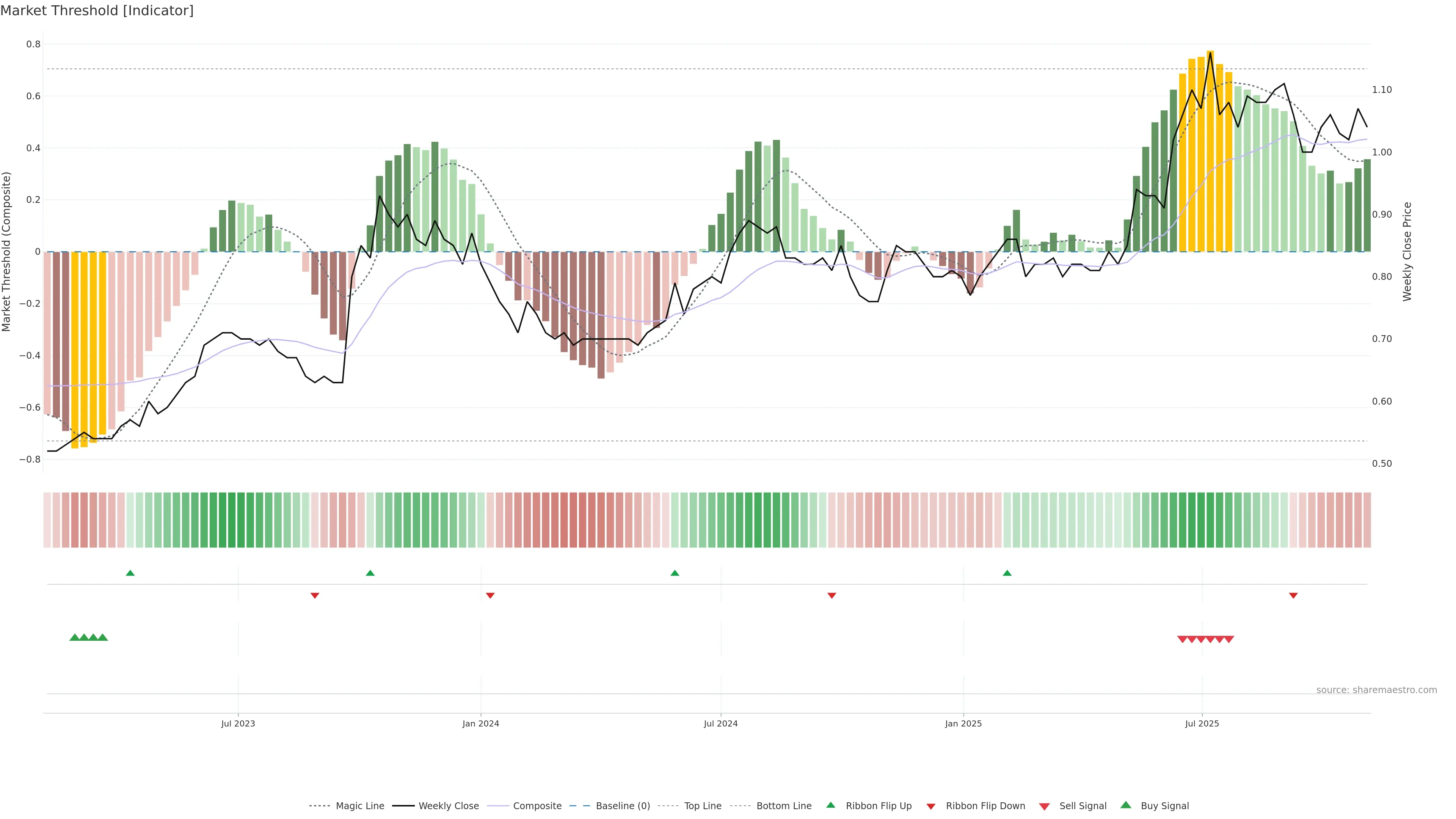
Task: Click the last red Sell Signal triangle
Action: point(1229,639)
